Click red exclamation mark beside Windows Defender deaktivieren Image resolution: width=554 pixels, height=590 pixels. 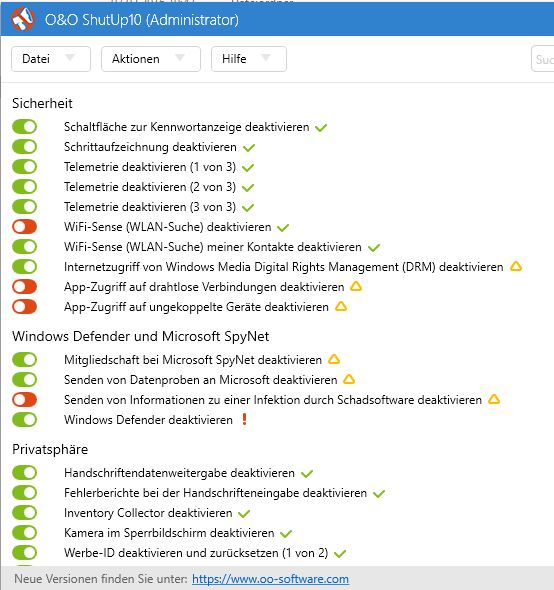[244, 419]
